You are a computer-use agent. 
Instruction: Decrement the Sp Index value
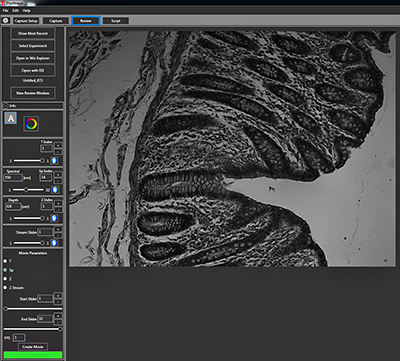(58, 180)
